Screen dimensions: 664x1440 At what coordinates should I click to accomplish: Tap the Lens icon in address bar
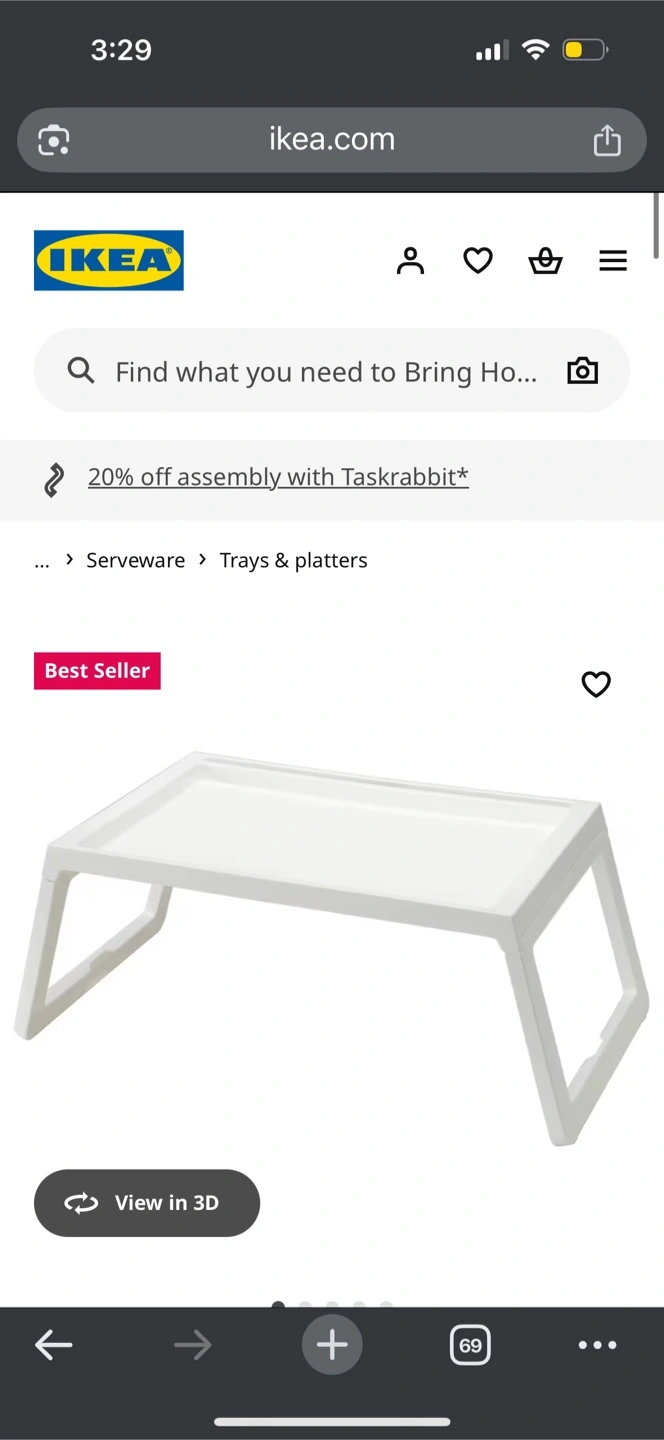coord(54,140)
